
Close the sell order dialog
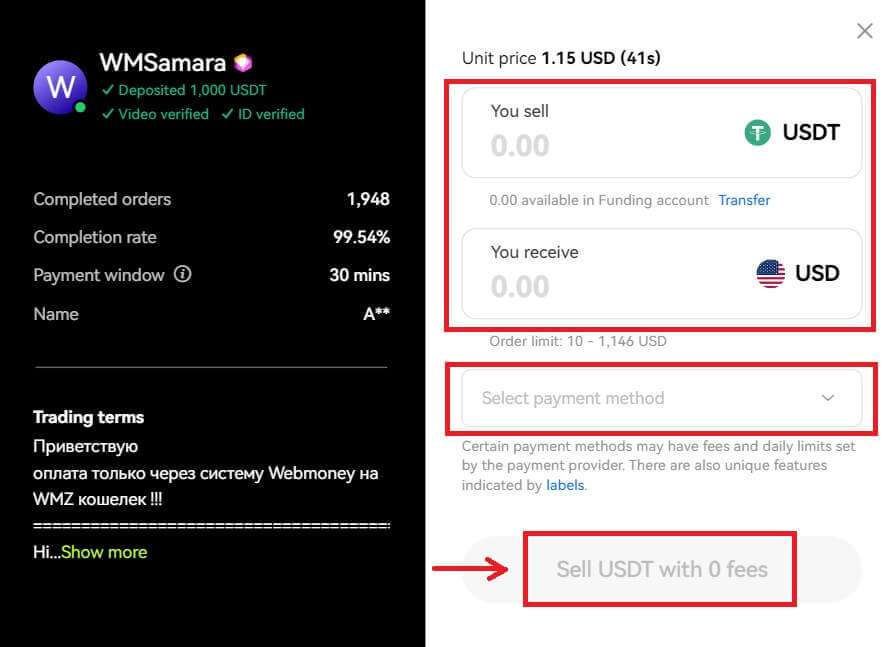[864, 31]
